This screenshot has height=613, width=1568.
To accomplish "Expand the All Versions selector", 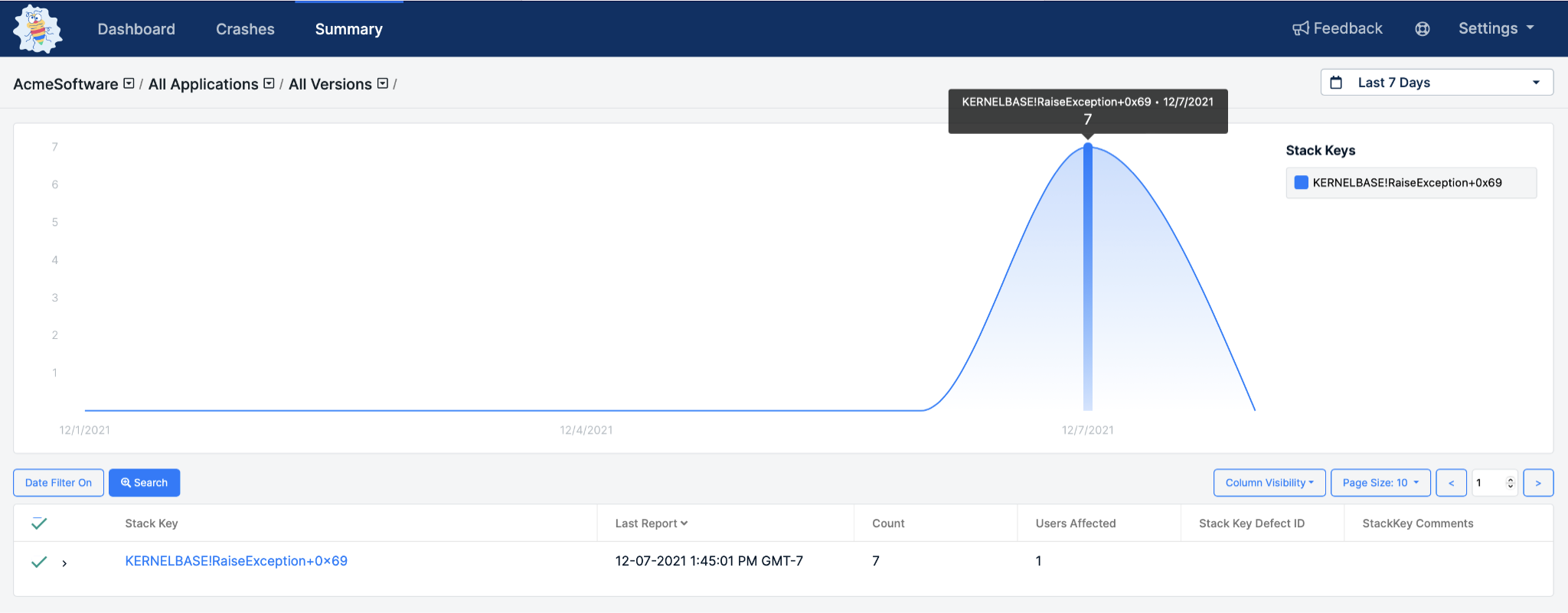I will pyautogui.click(x=383, y=83).
